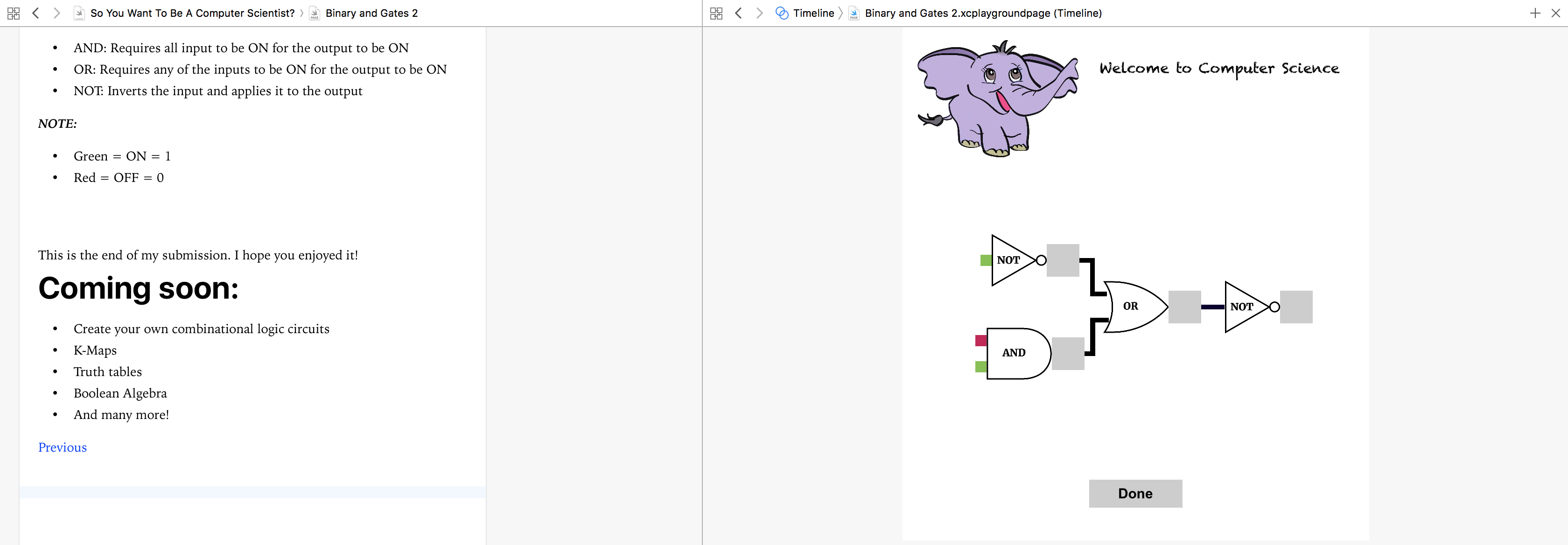The width and height of the screenshot is (1568, 545).
Task: Toggle the green lower input of AND gate
Action: [980, 367]
